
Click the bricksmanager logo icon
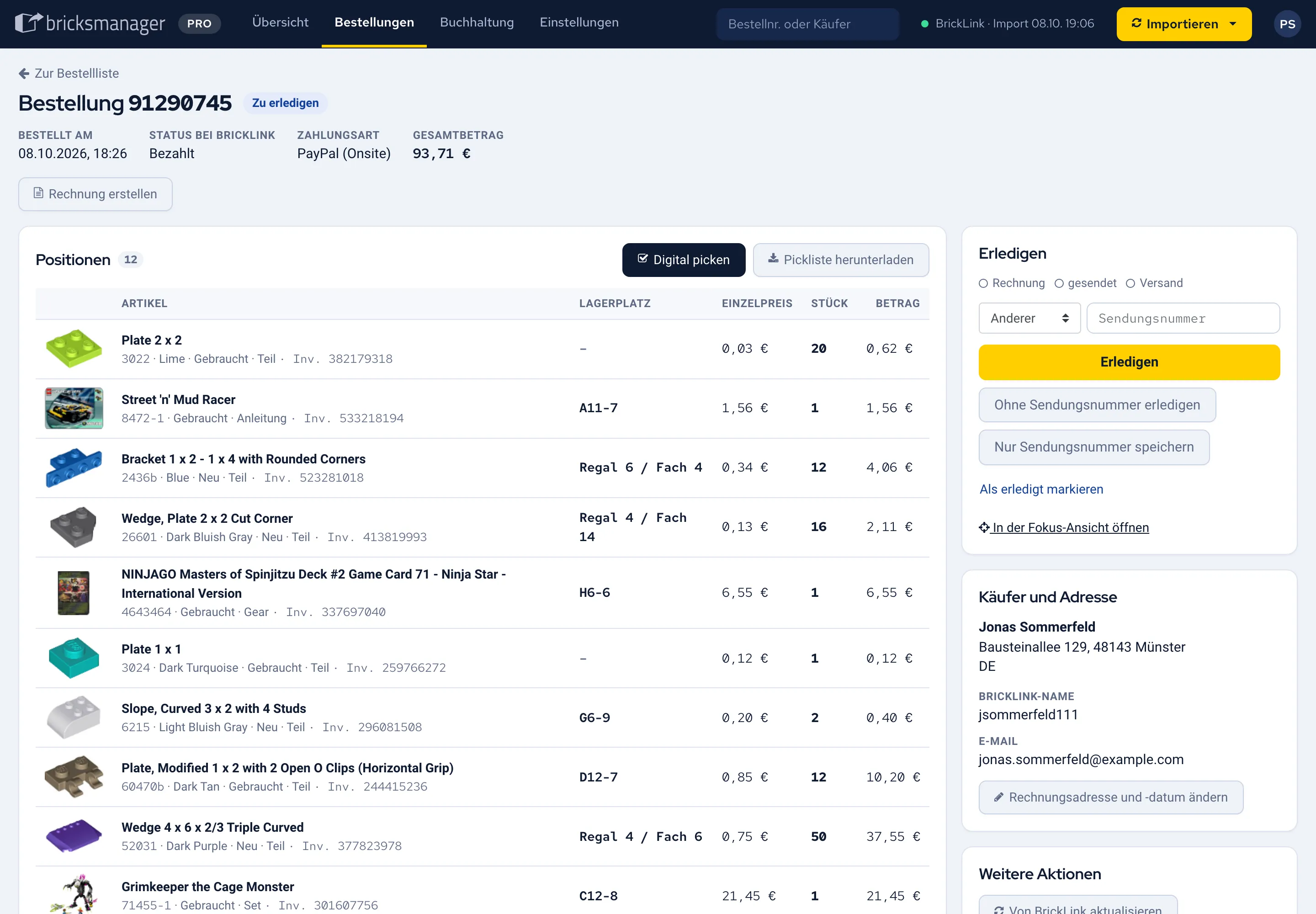[x=29, y=23]
